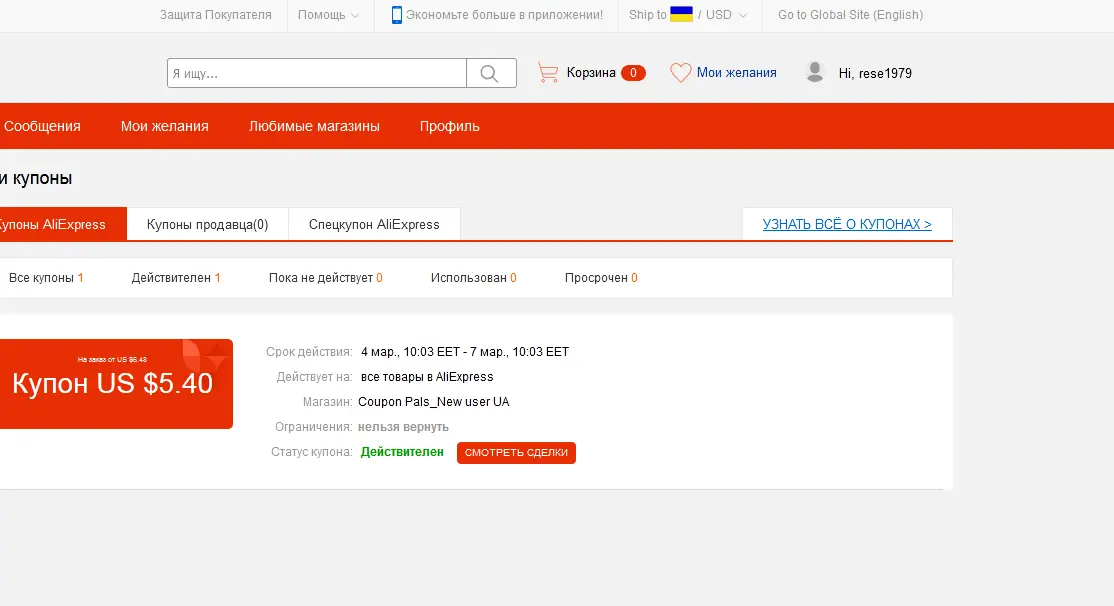Screen dimensions: 1114x606
Task: Open Сообщения in the red menu
Action: point(42,126)
